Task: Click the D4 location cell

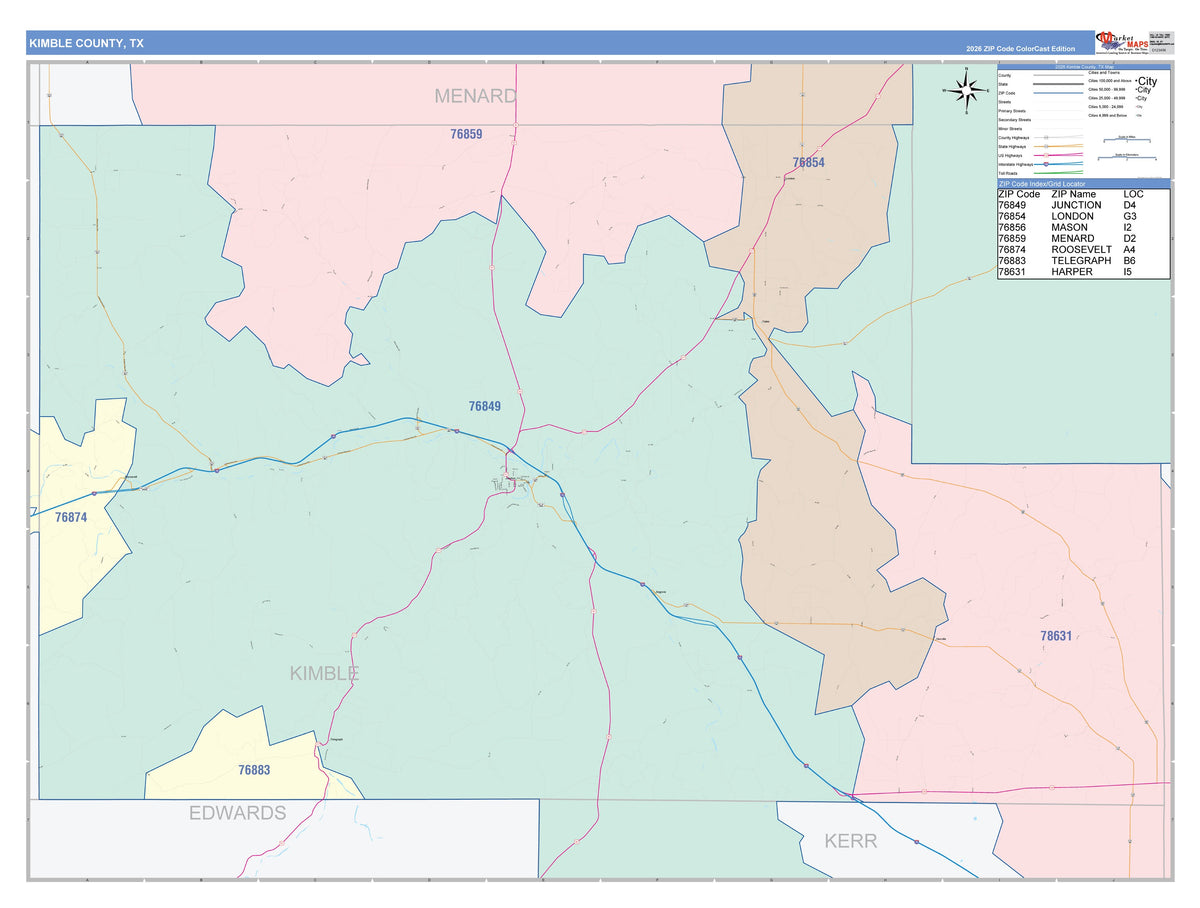Action: 1130,205
